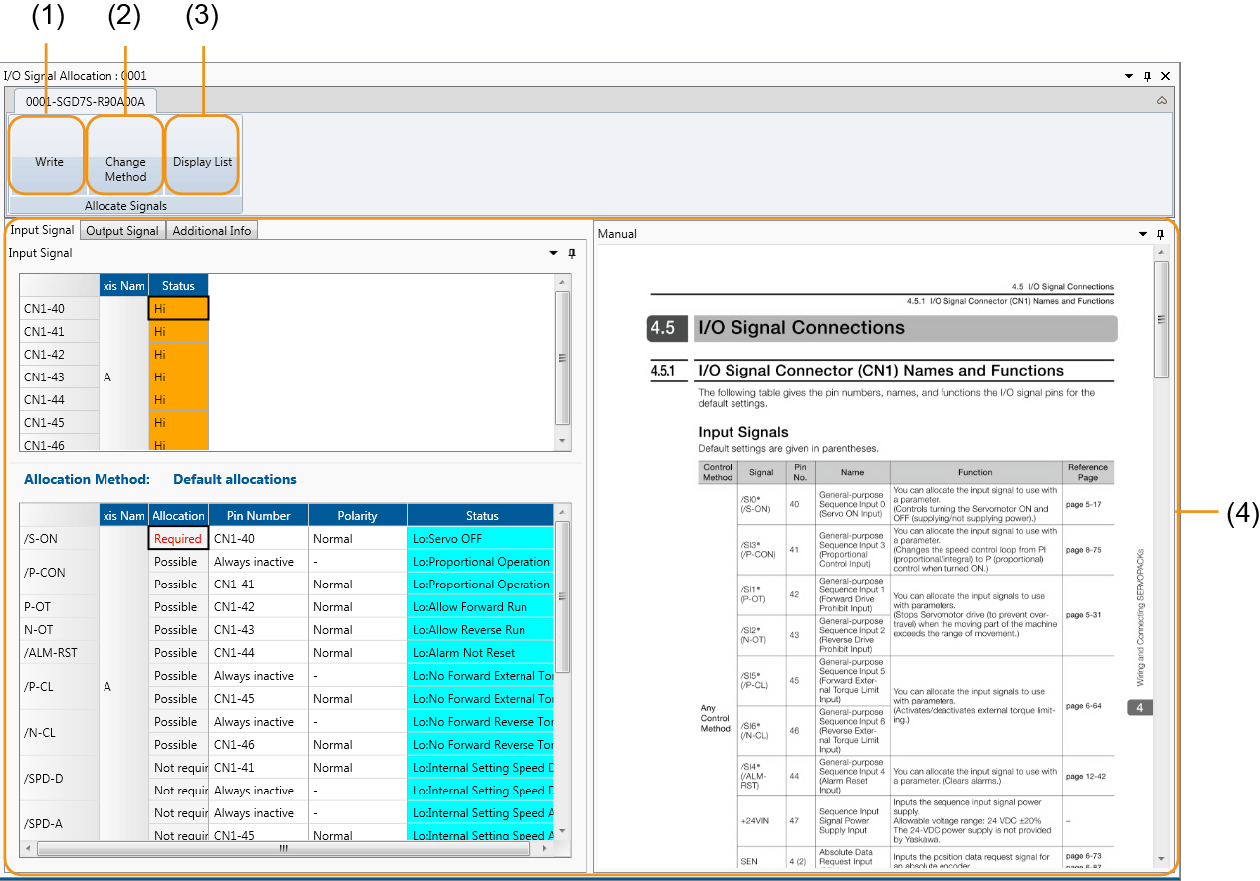Click the Polarity column header
Screen dimensions: 1260x881
tap(357, 516)
